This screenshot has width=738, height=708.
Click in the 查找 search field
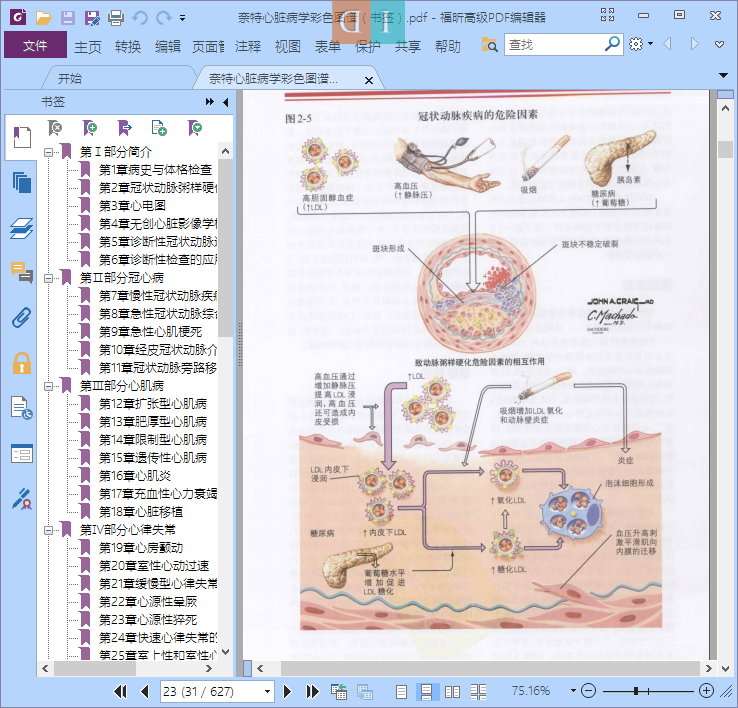(x=554, y=45)
